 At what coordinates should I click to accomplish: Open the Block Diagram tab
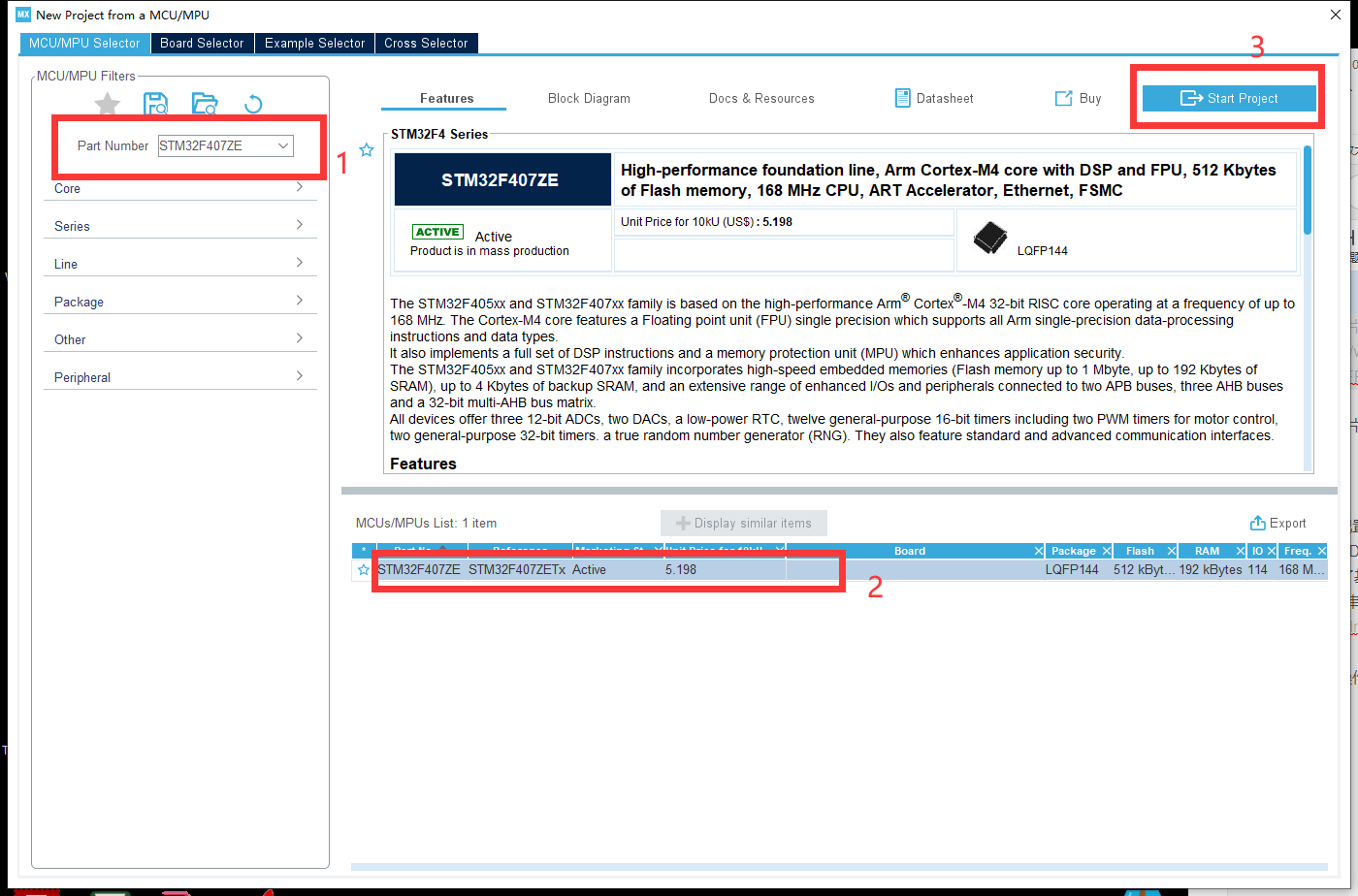(589, 98)
